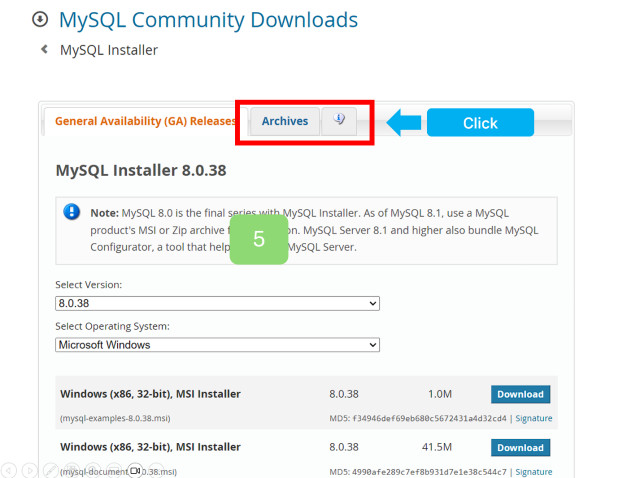
Task: Click the MySQL Installer breadcrumb text
Action: pyautogui.click(x=109, y=50)
